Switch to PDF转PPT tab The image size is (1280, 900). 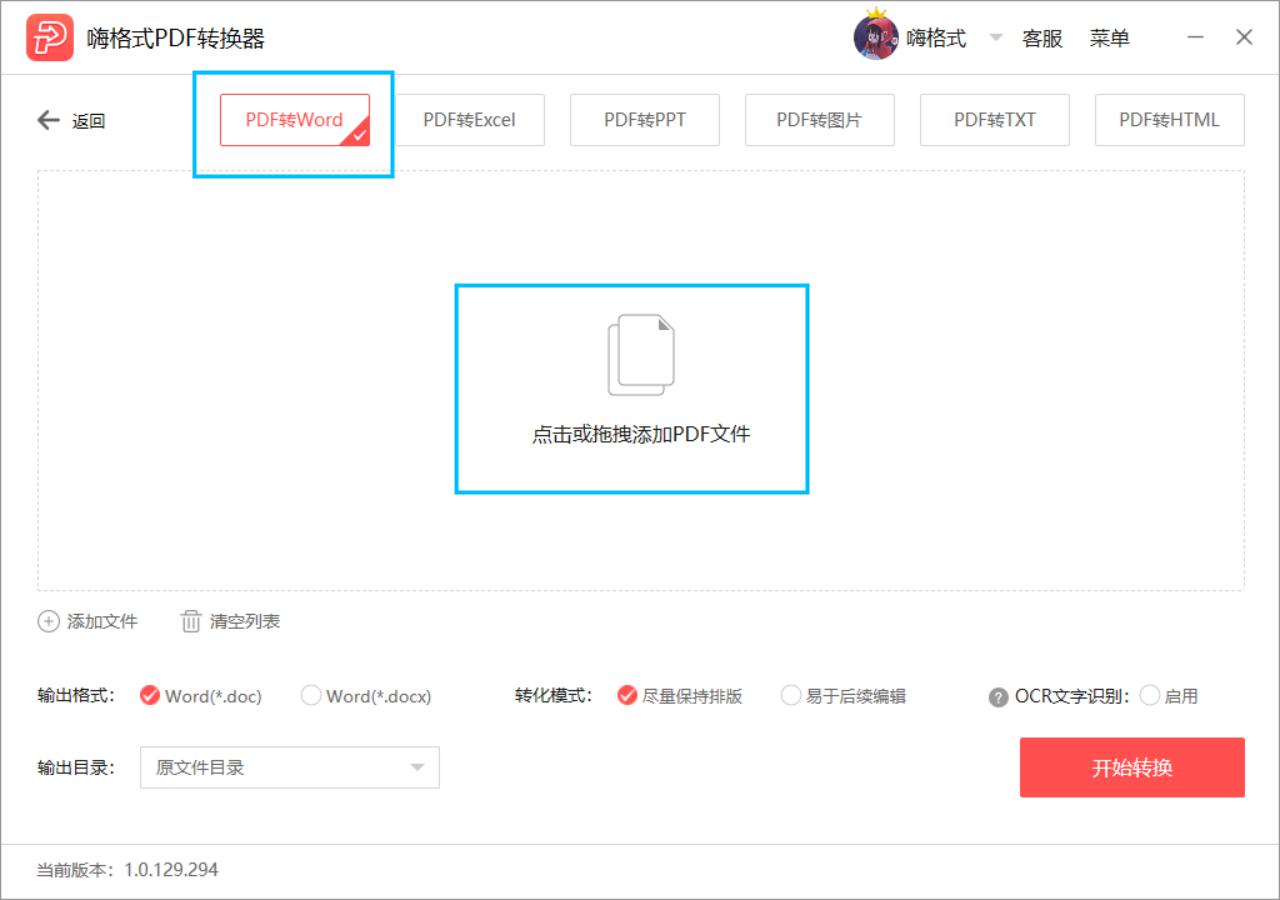[645, 120]
